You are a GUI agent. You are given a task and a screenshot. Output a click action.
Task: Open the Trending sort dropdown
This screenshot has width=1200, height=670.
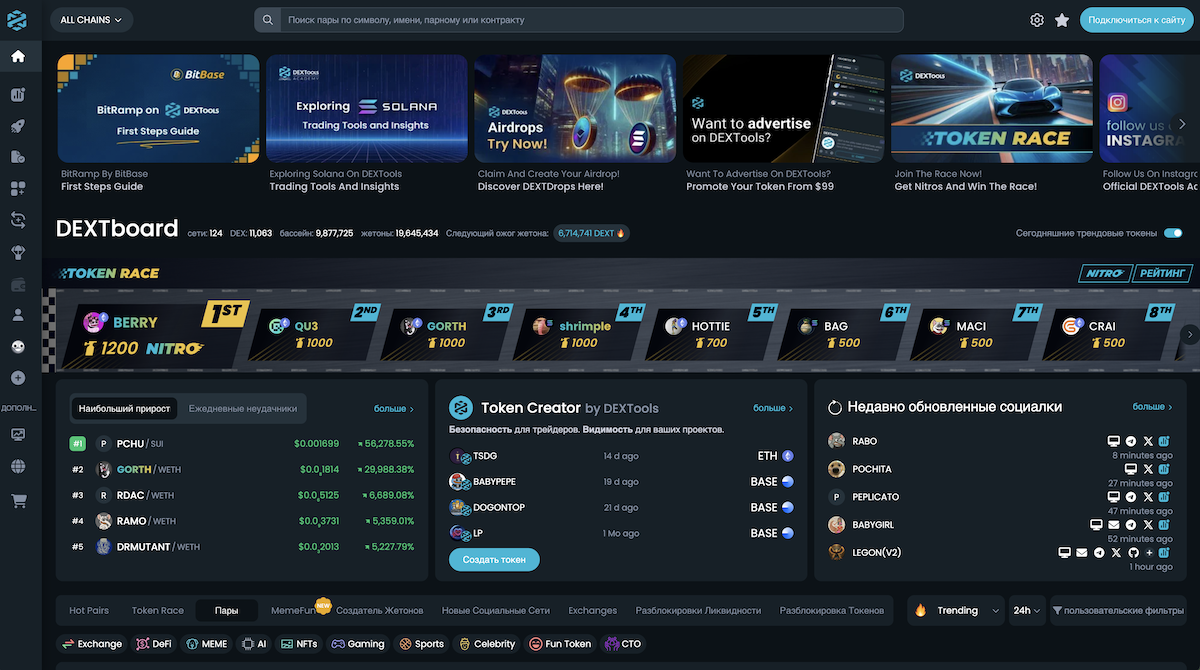pyautogui.click(x=955, y=610)
